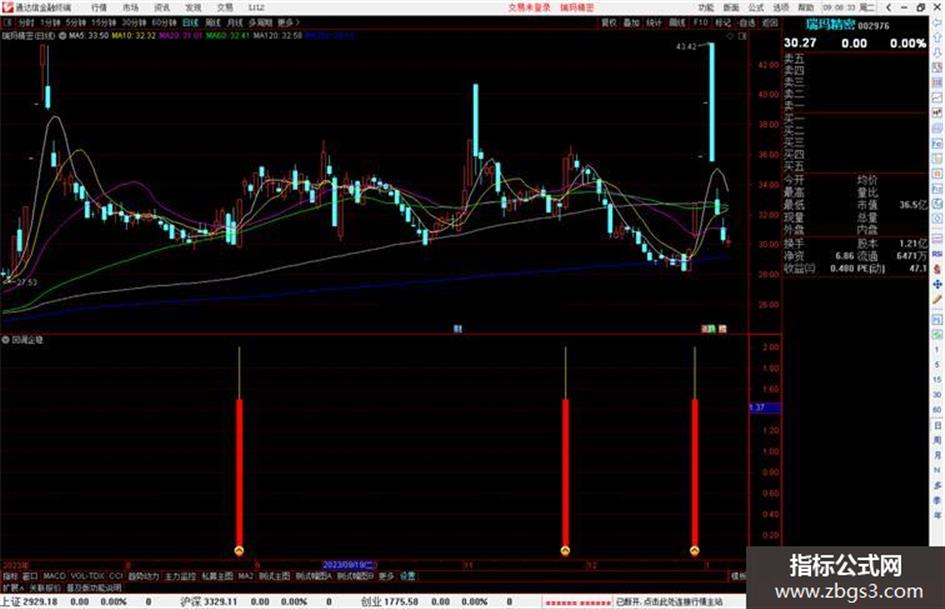Click the 1.37 value marker on indicator axis

765,408
